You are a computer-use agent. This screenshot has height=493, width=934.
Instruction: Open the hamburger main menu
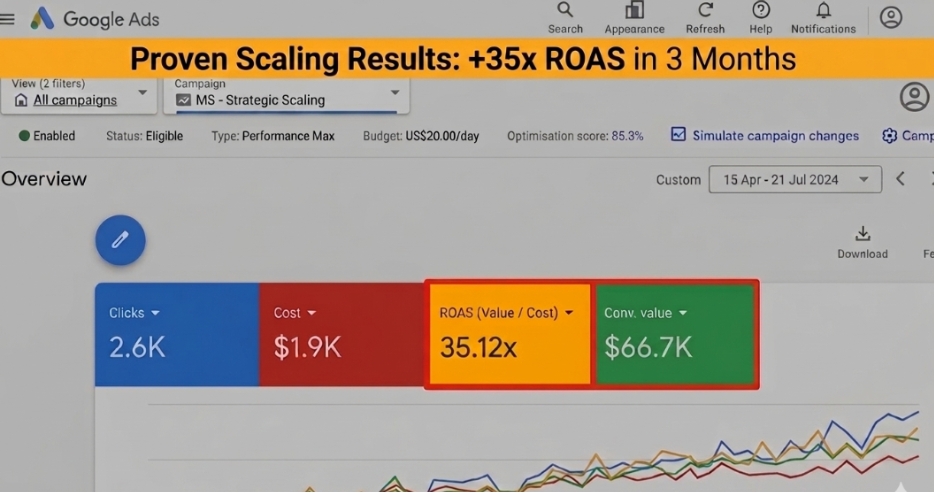7,19
